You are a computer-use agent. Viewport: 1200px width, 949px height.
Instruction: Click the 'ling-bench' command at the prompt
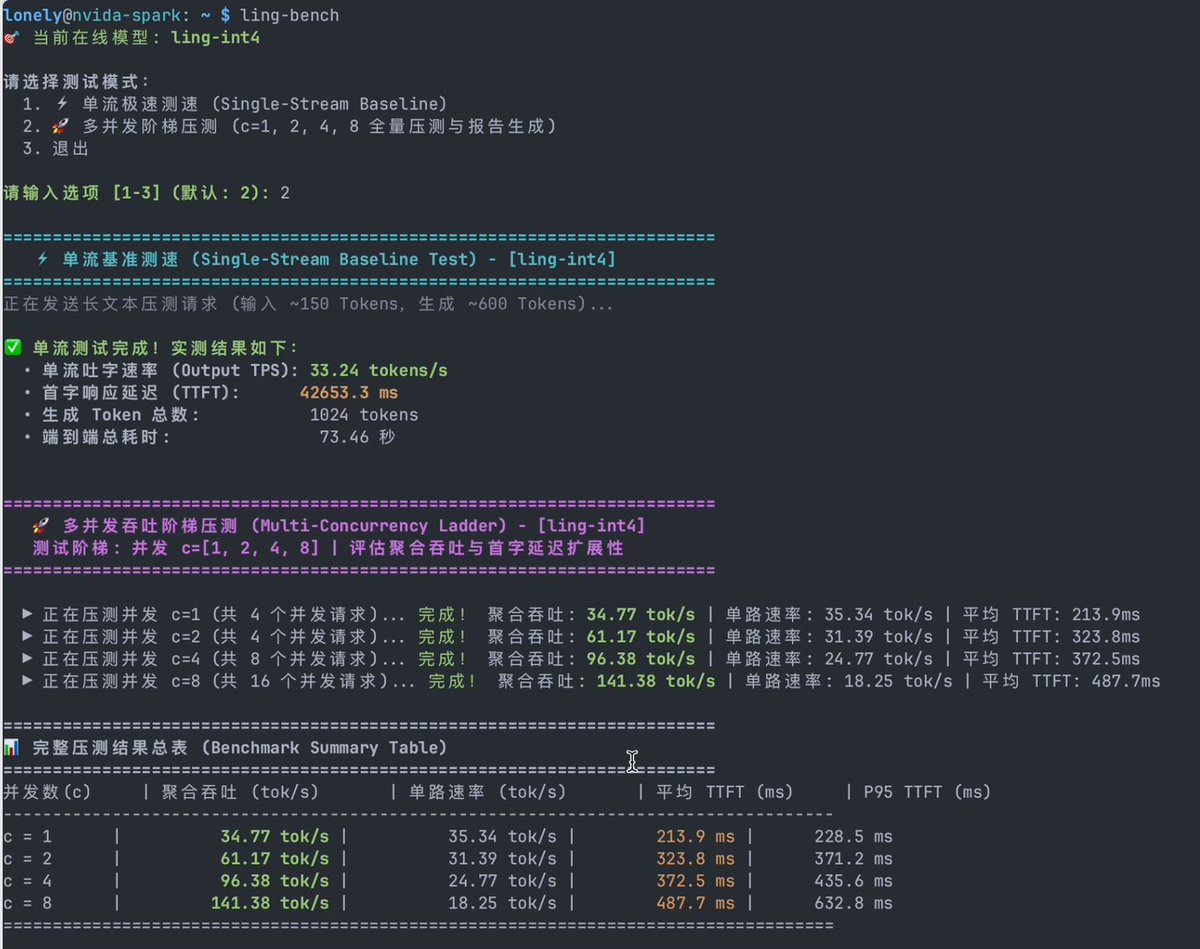point(289,15)
